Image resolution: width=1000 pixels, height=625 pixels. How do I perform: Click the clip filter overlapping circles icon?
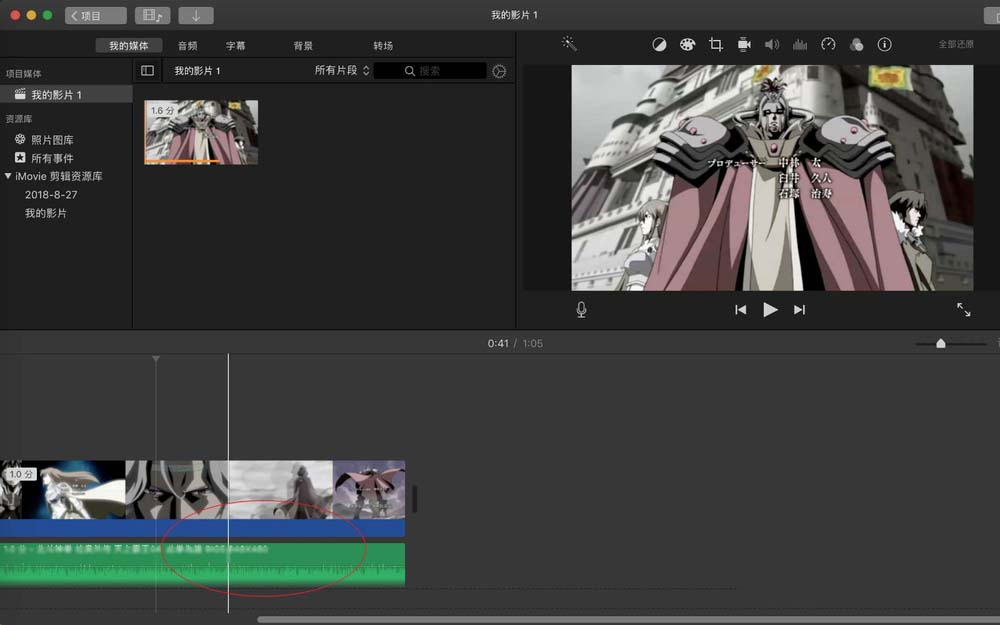[x=857, y=44]
